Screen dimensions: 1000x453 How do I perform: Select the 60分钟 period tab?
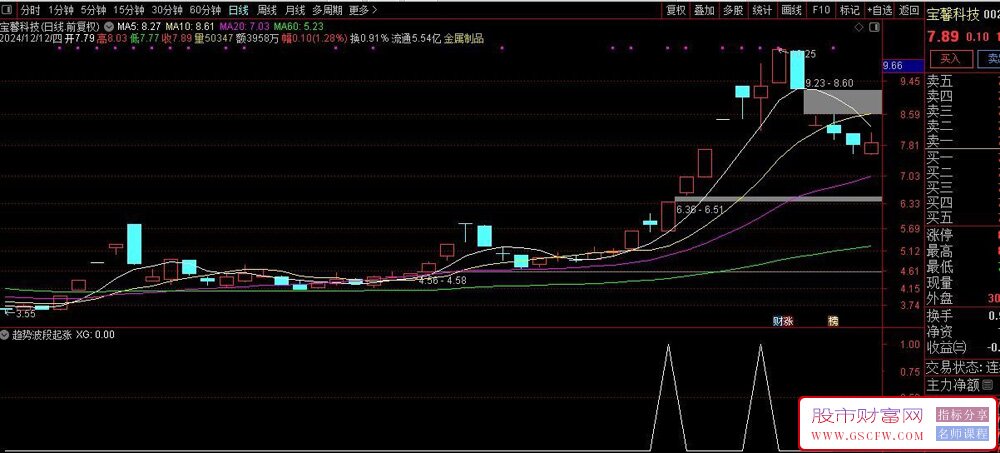click(x=205, y=10)
